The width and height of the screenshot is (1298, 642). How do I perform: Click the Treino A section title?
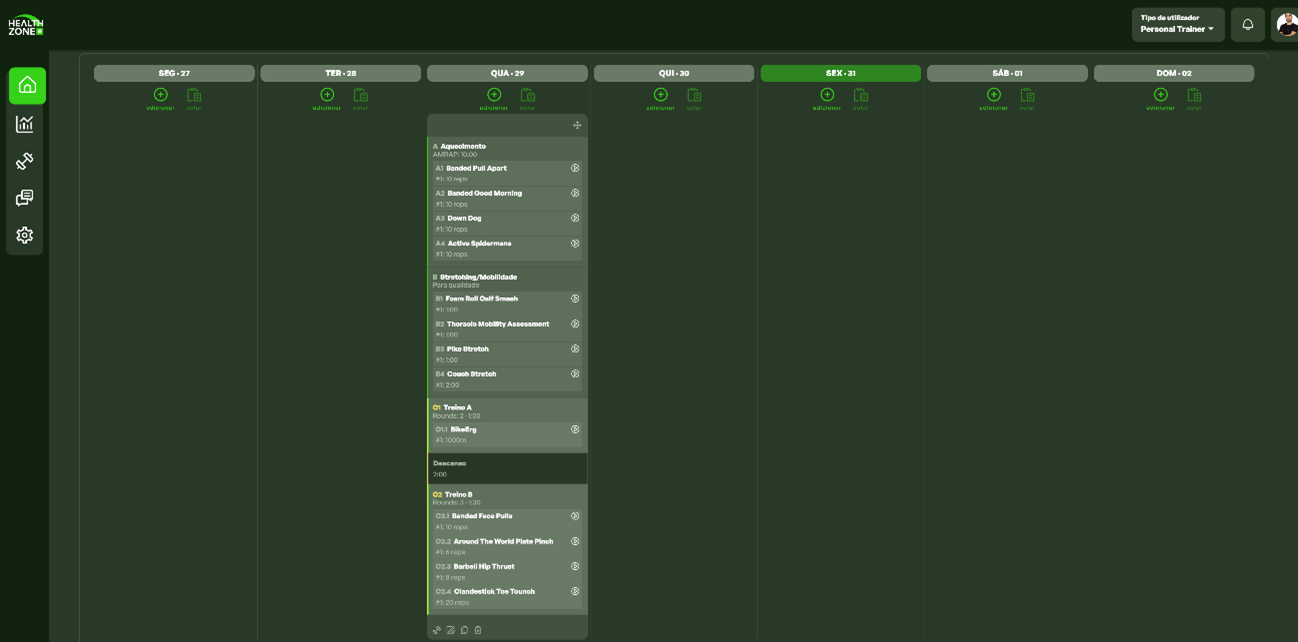(457, 407)
